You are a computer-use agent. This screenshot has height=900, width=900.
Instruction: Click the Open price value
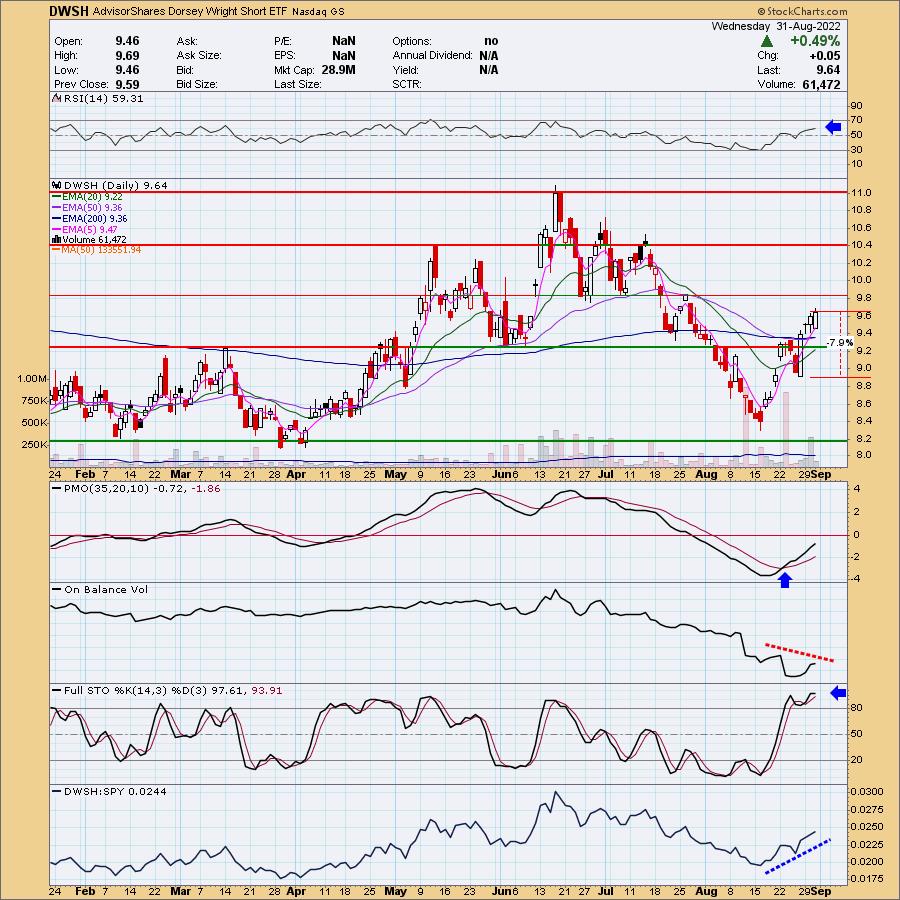tap(127, 41)
